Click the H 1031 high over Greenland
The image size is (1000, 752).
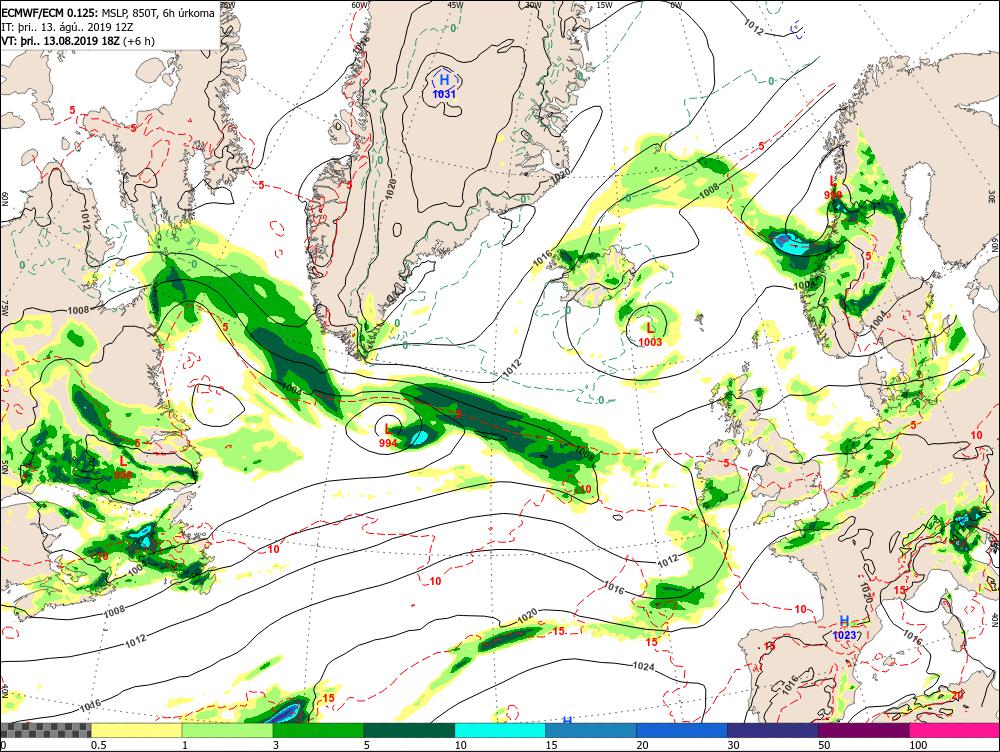[444, 86]
